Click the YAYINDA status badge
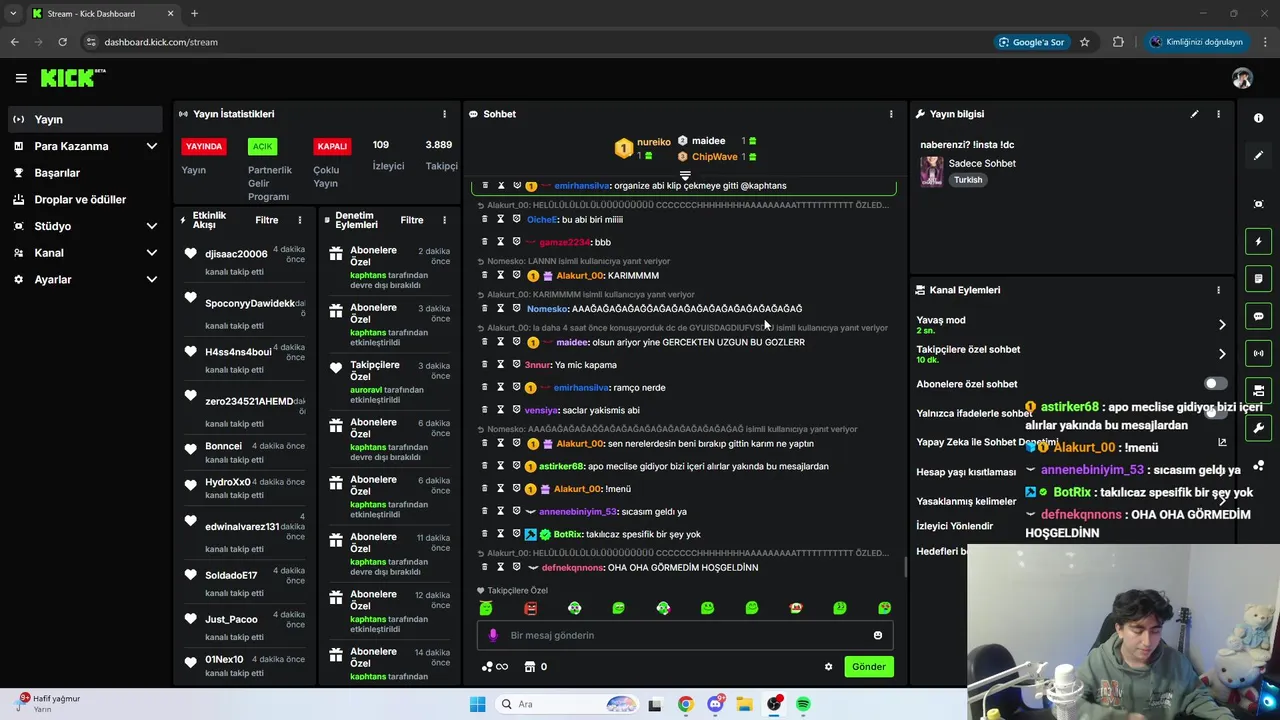Screen dimensions: 1280x720 (204, 146)
